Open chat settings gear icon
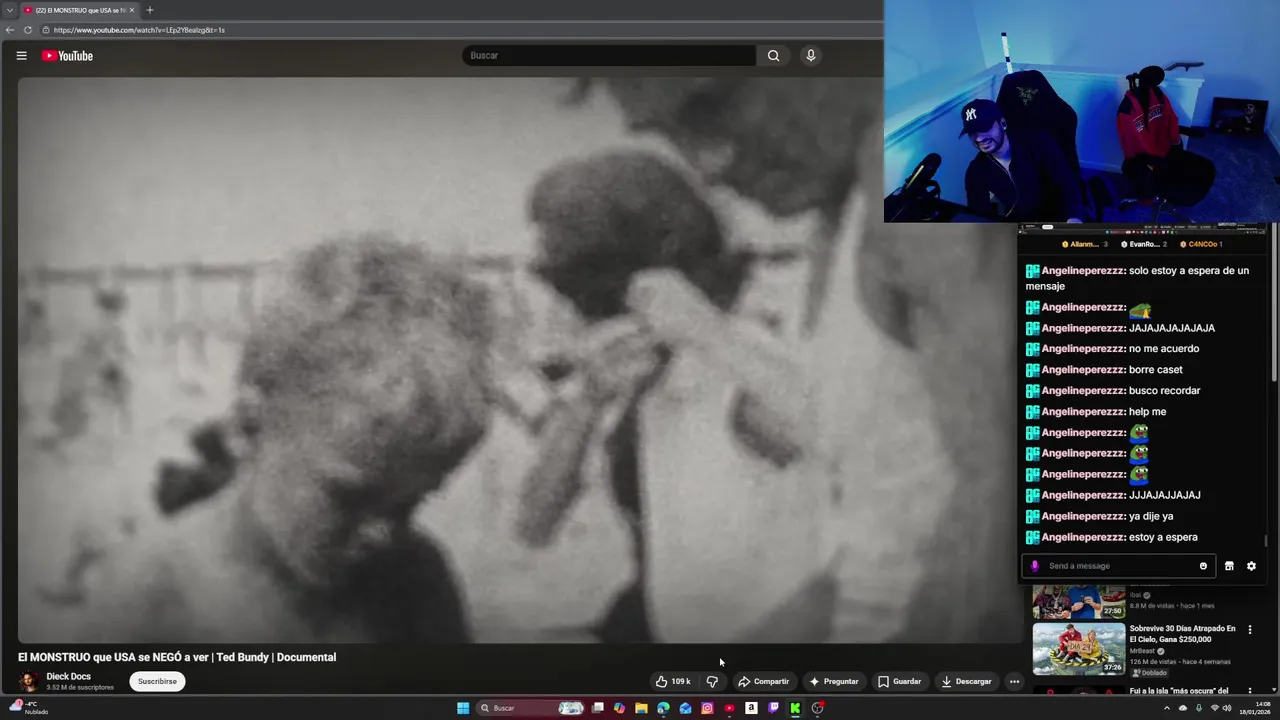Viewport: 1280px width, 720px height. pos(1251,566)
